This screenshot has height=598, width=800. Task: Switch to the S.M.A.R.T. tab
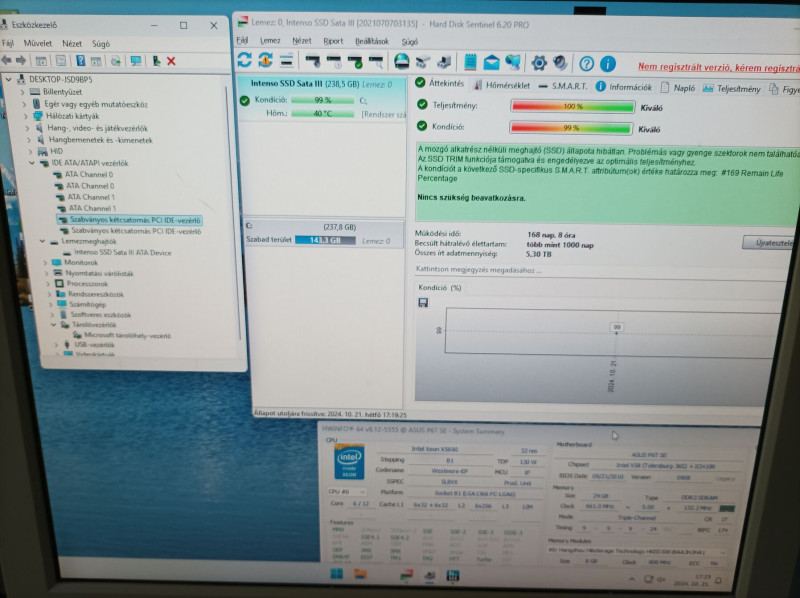coord(563,86)
